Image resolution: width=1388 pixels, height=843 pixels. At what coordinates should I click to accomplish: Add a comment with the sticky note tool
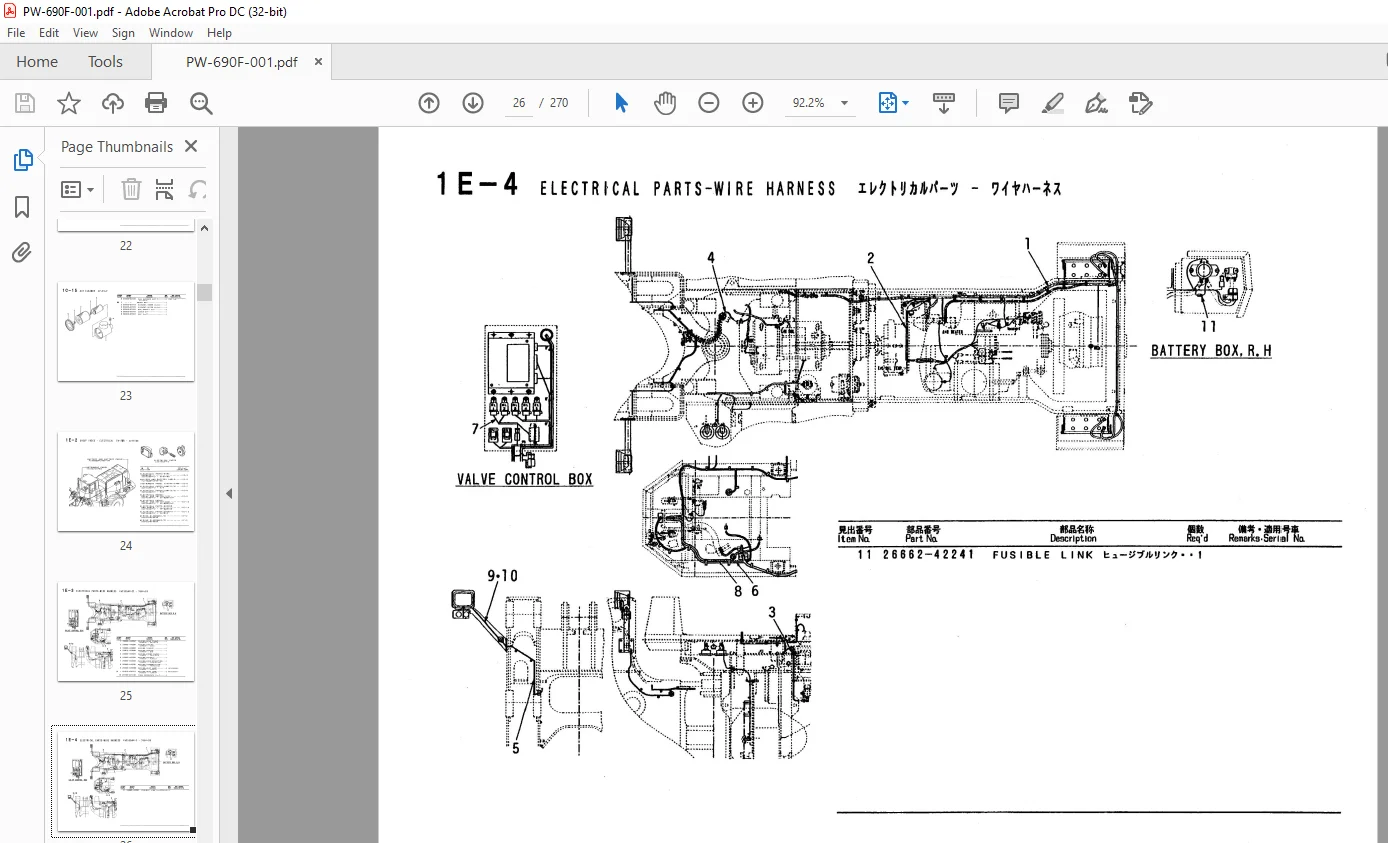(1009, 103)
